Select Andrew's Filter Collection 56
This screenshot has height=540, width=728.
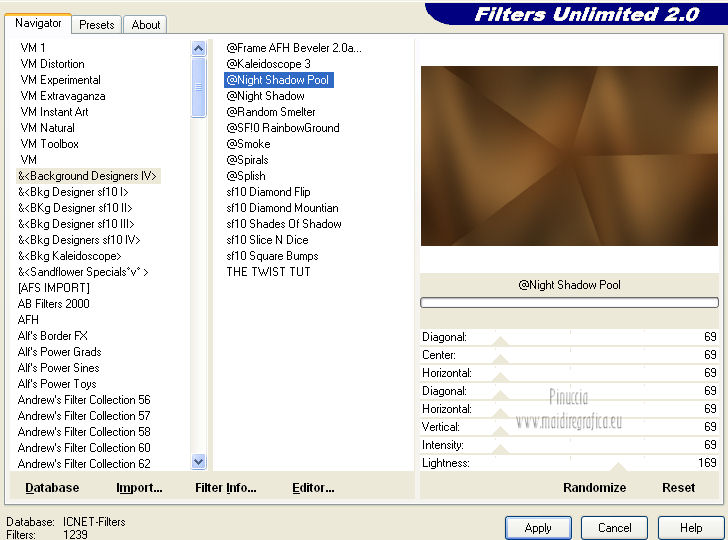84,400
